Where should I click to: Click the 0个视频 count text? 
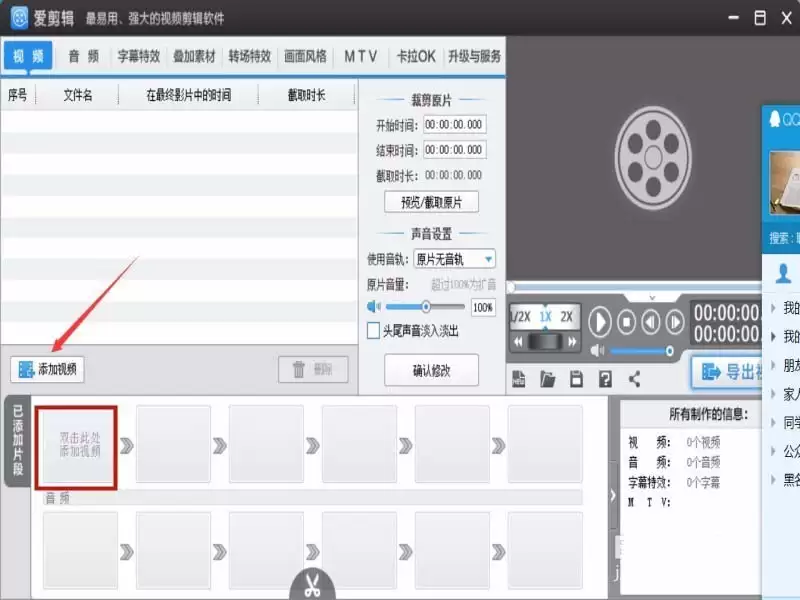[704, 442]
